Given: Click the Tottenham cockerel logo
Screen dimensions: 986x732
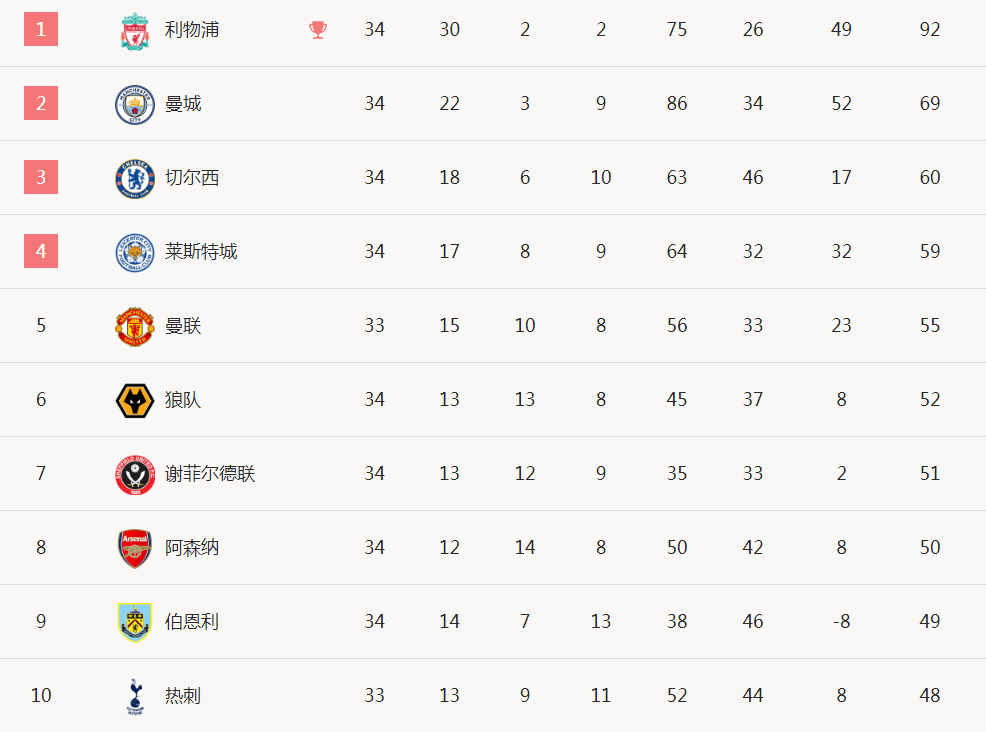Looking at the screenshot, I should (x=135, y=697).
